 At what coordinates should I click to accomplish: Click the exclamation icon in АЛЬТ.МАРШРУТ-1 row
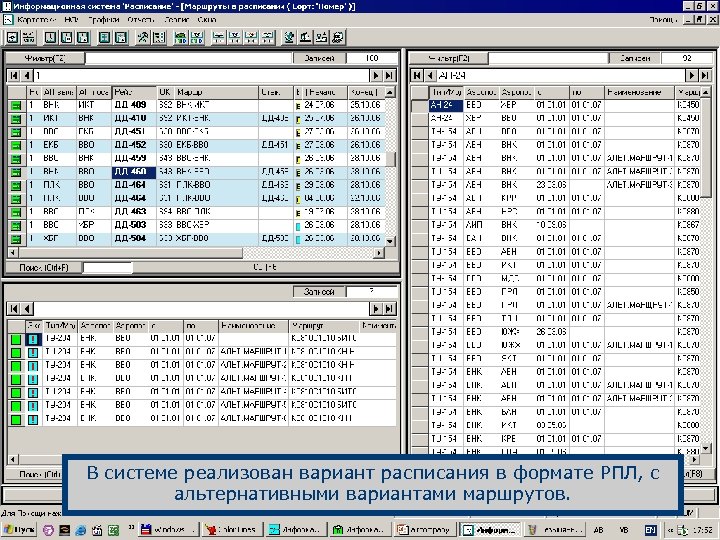(x=33, y=353)
